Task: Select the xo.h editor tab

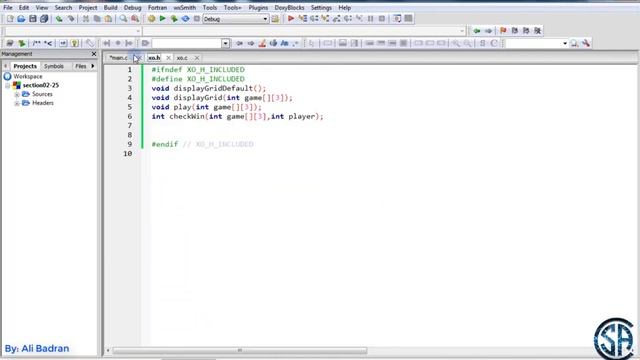Action: tap(154, 58)
